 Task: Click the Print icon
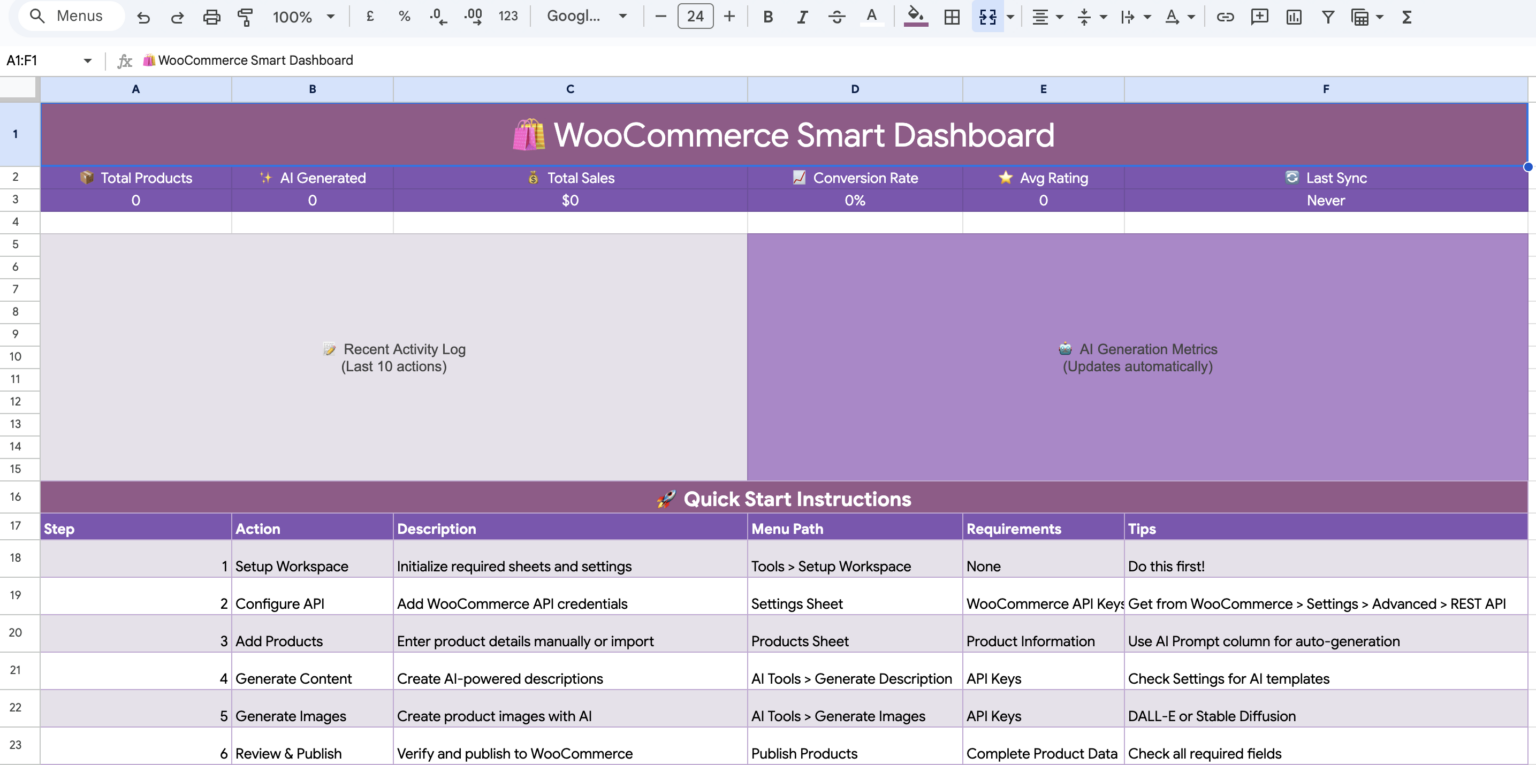211,17
